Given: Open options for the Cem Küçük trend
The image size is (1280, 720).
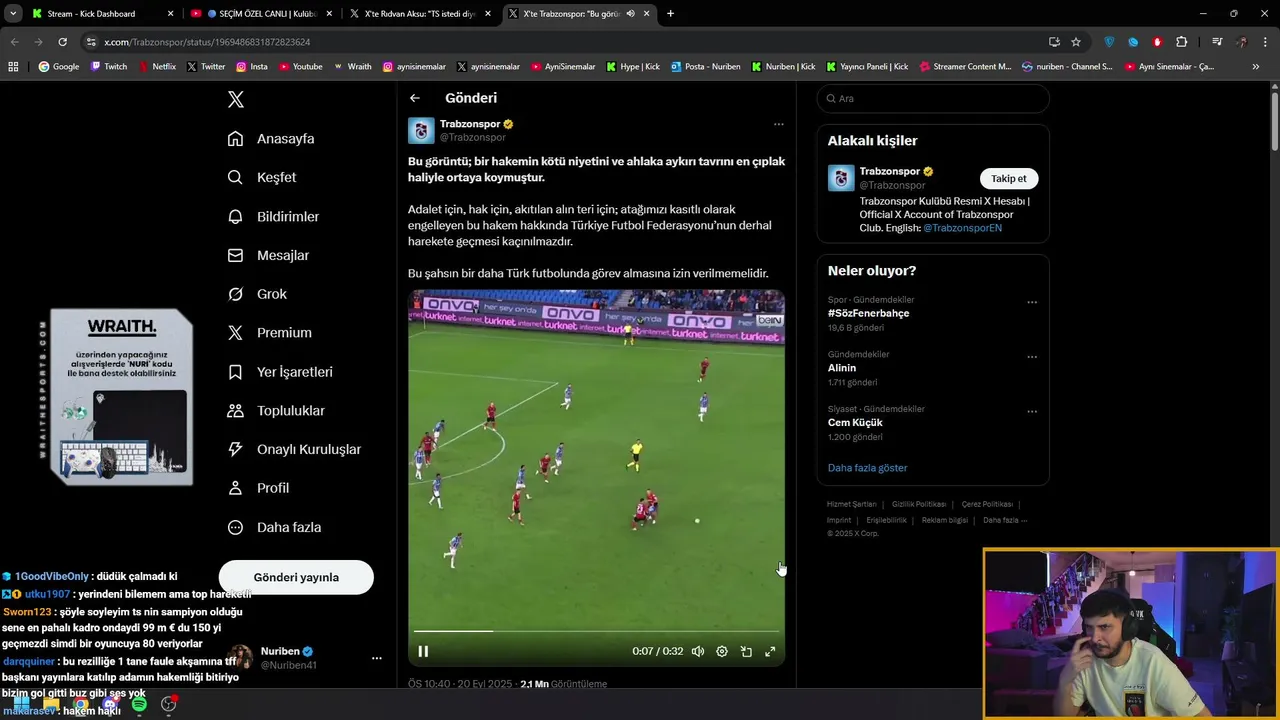Looking at the screenshot, I should pos(1032,411).
